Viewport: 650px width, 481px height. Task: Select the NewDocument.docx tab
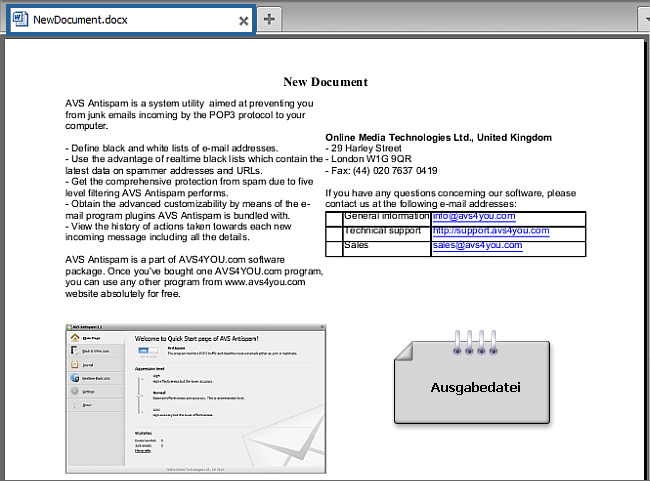(131, 20)
